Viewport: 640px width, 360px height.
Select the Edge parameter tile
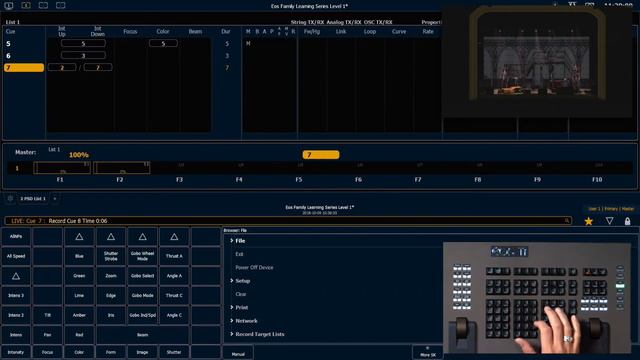tap(111, 296)
